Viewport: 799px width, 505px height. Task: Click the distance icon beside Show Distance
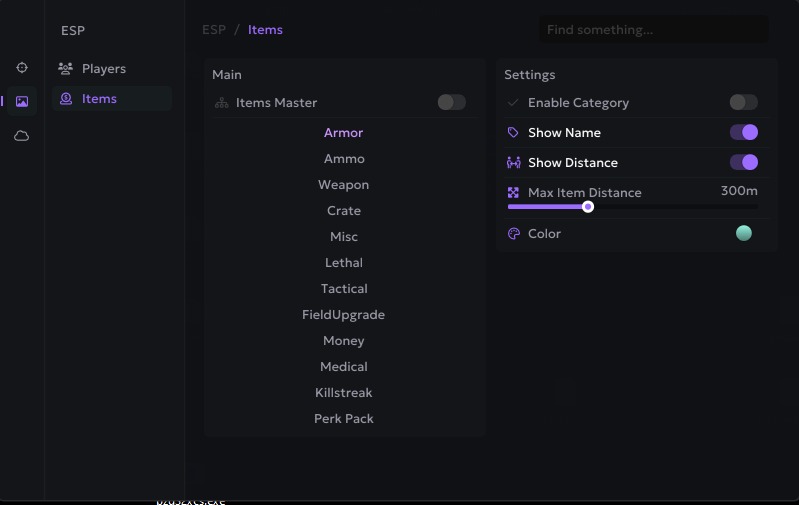513,162
